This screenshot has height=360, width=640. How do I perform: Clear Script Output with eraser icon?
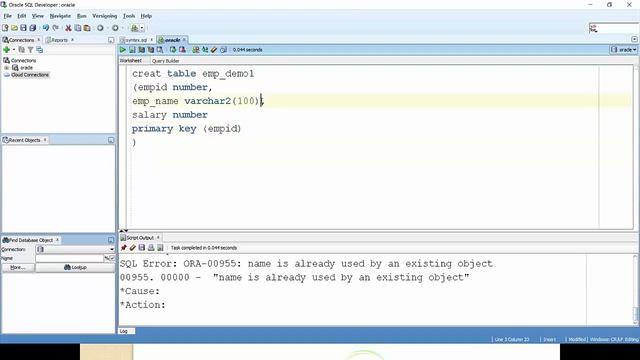[x=133, y=248]
